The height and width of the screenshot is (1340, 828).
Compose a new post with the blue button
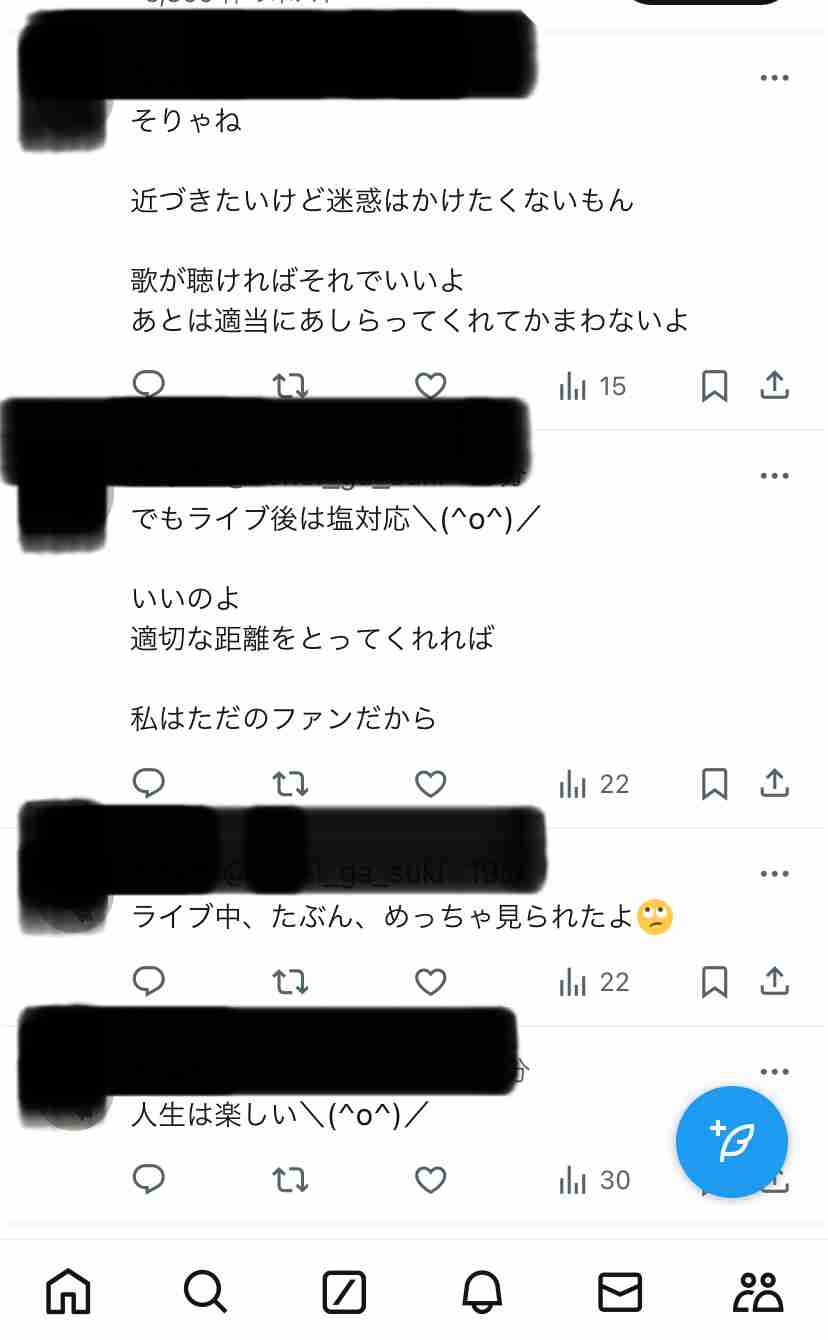pos(732,1142)
